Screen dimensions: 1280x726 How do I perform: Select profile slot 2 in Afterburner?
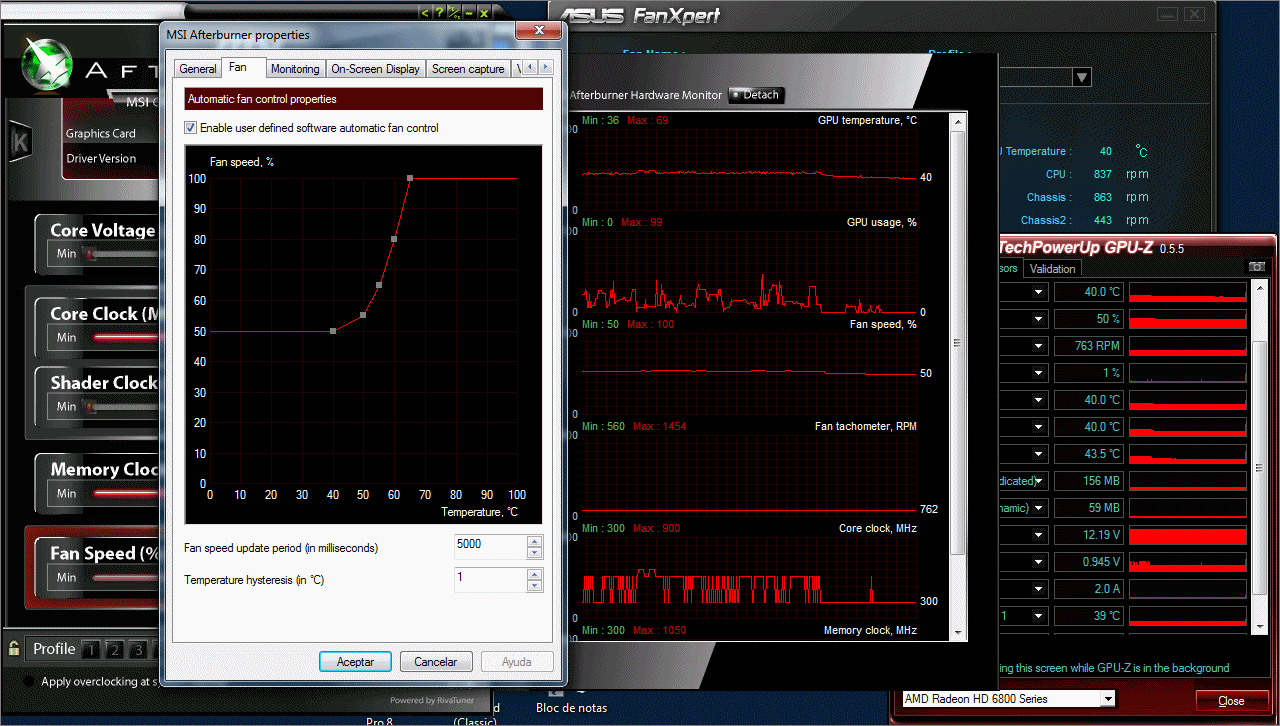115,650
